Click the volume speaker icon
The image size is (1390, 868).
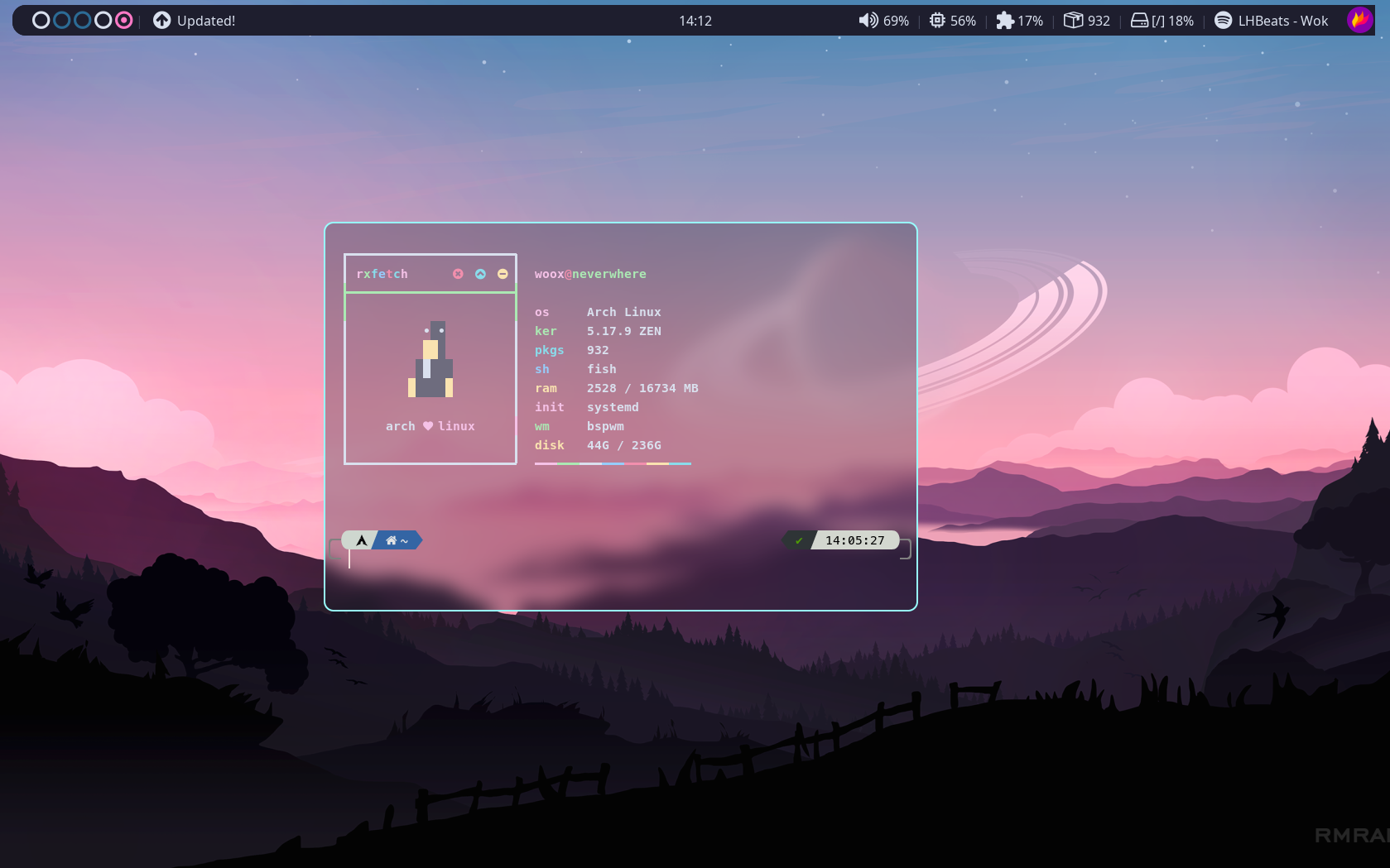click(x=868, y=20)
